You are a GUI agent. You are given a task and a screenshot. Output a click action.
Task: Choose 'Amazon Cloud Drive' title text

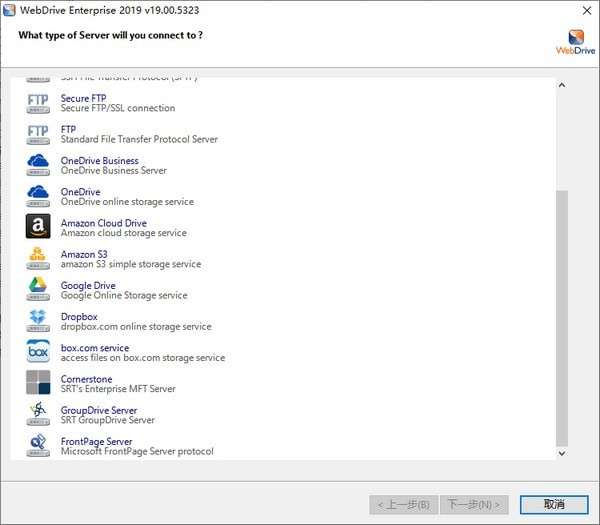104,223
